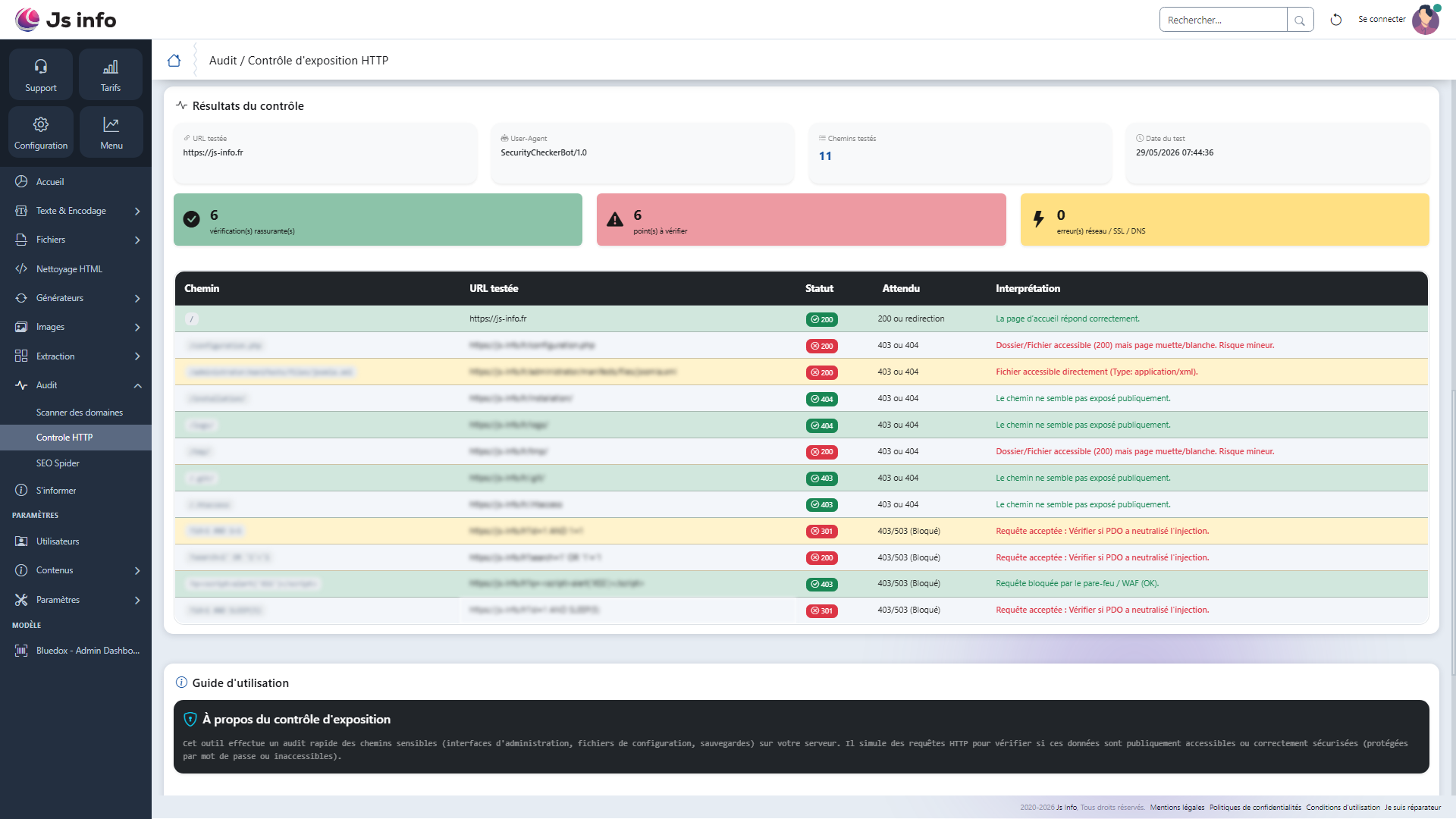
Task: Open the user avatar menu
Action: click(1426, 20)
